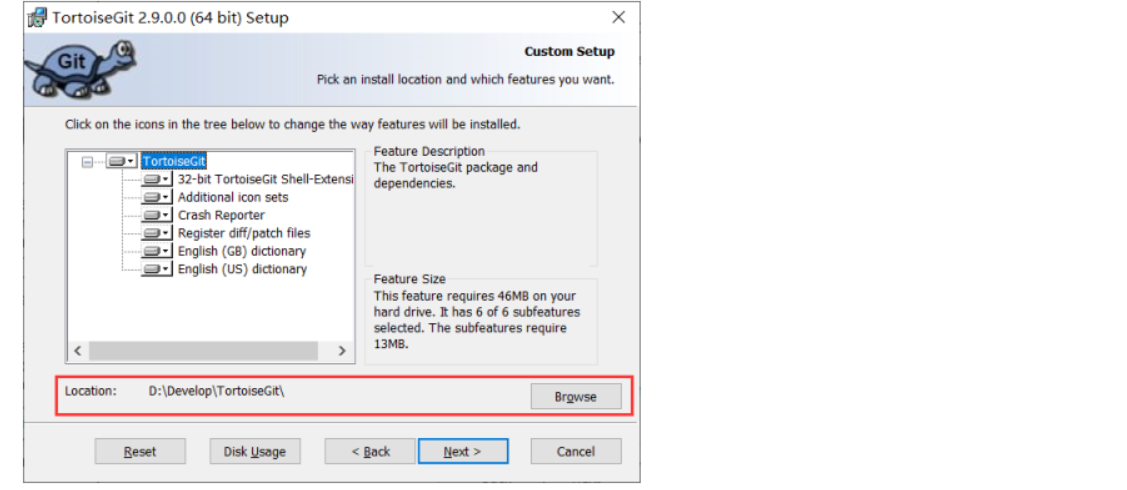Open the English (US) dictionary feature icon dropdown
This screenshot has width=1127, height=490.
click(157, 269)
